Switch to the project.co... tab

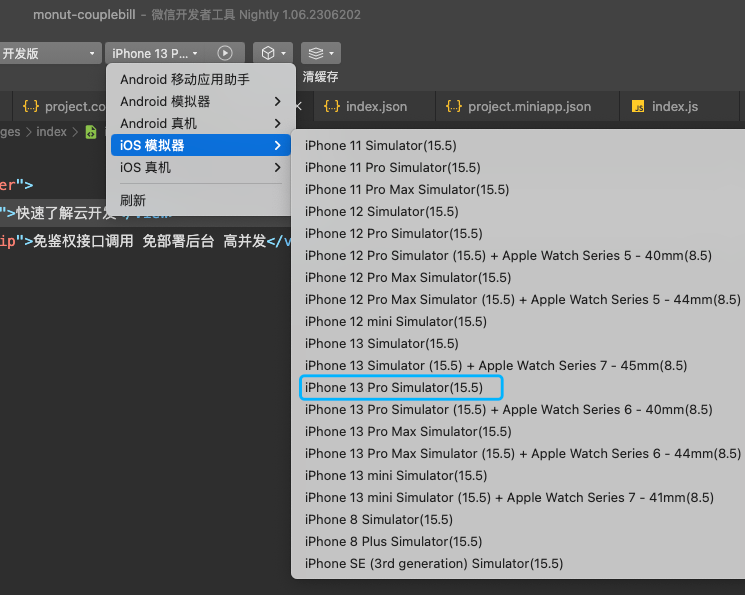pyautogui.click(x=59, y=106)
